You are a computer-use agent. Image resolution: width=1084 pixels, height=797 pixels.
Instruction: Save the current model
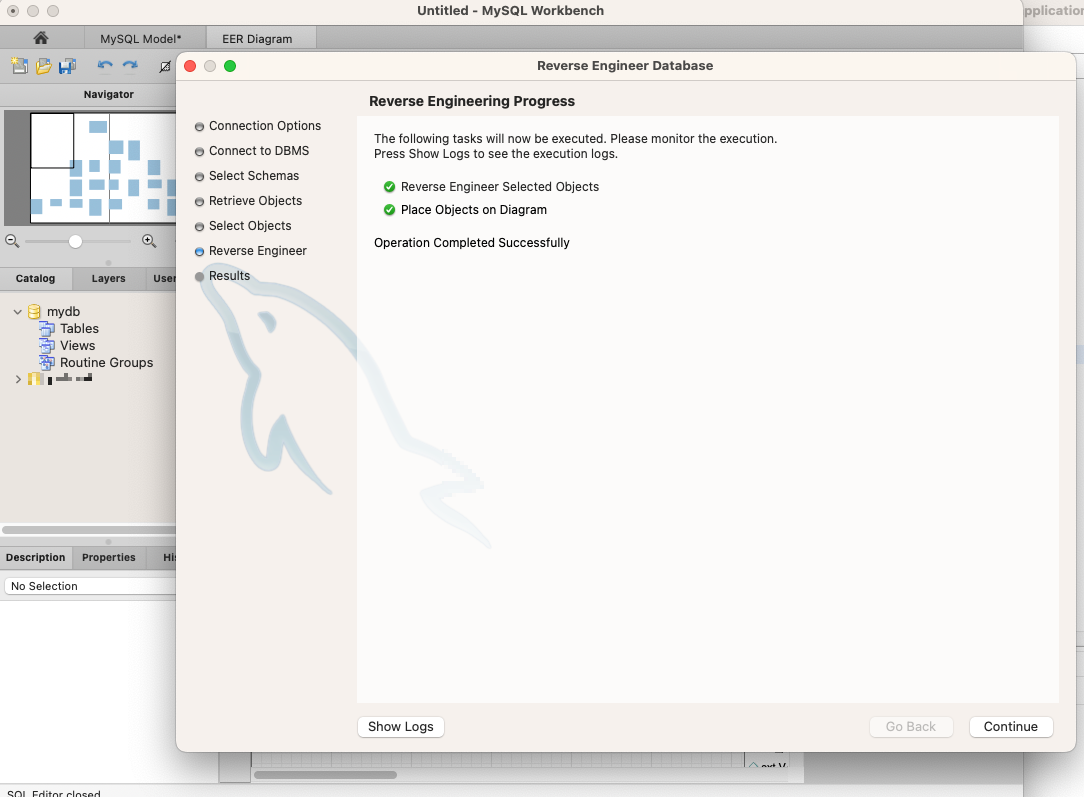click(67, 66)
